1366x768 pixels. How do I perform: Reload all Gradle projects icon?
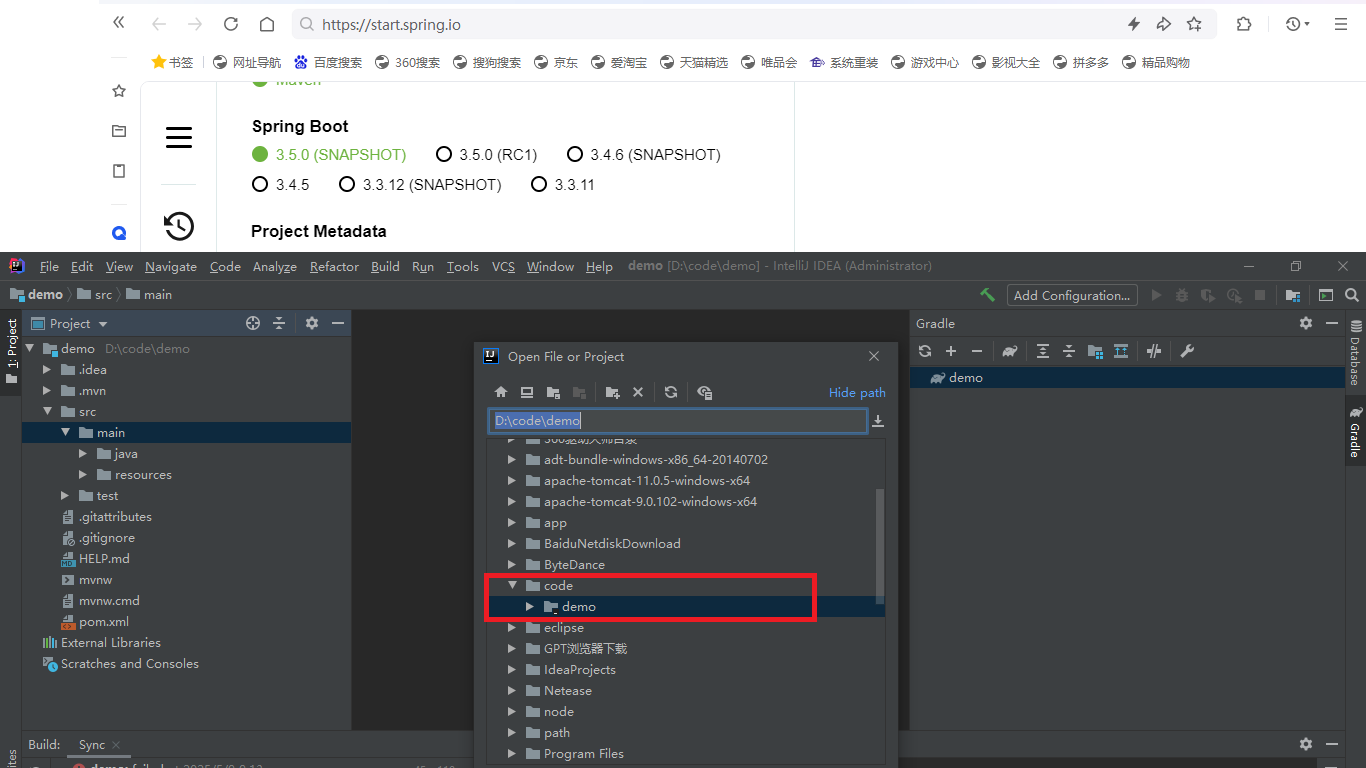(925, 351)
